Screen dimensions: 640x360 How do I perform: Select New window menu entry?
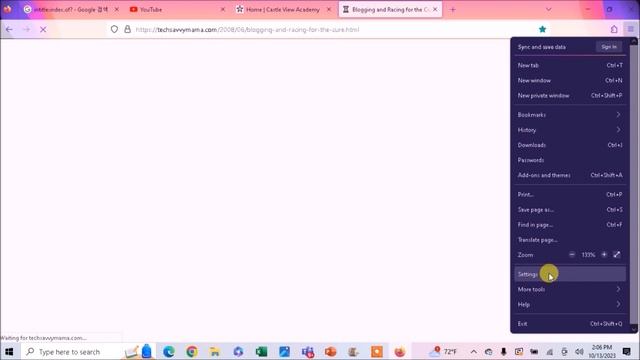pos(570,80)
